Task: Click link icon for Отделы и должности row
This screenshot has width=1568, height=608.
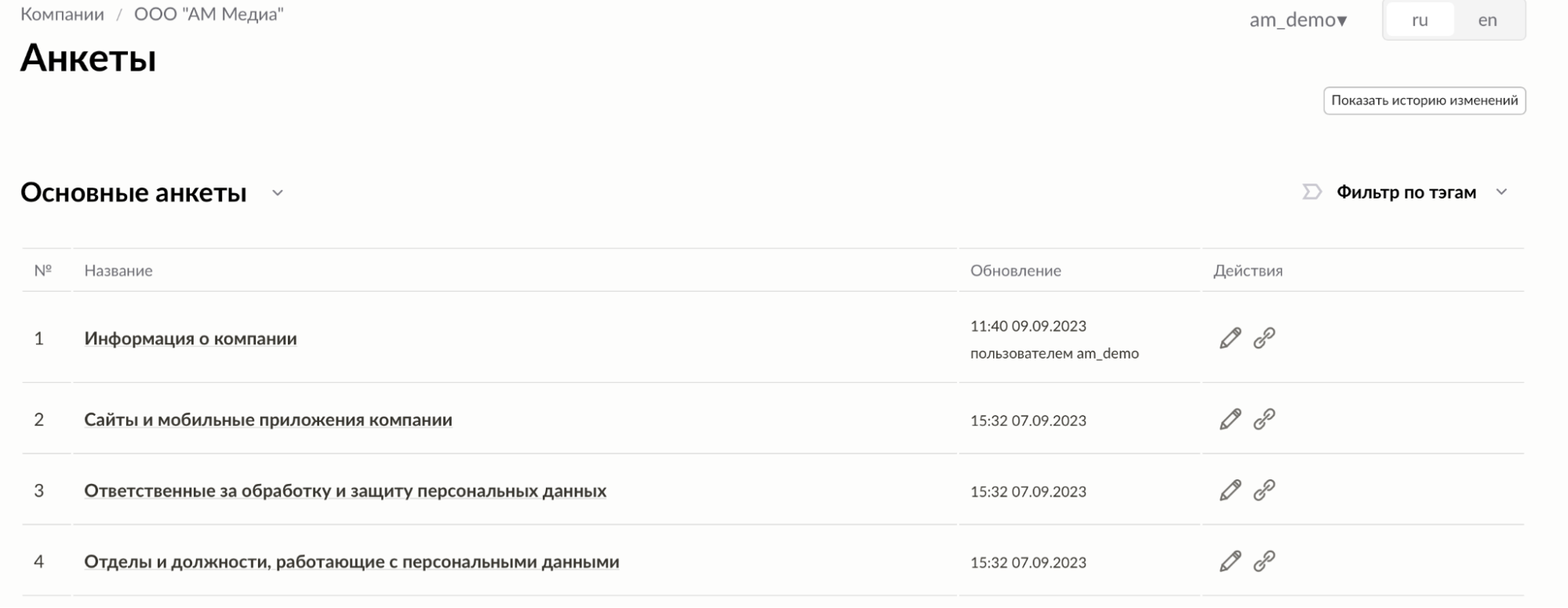Action: (x=1264, y=562)
